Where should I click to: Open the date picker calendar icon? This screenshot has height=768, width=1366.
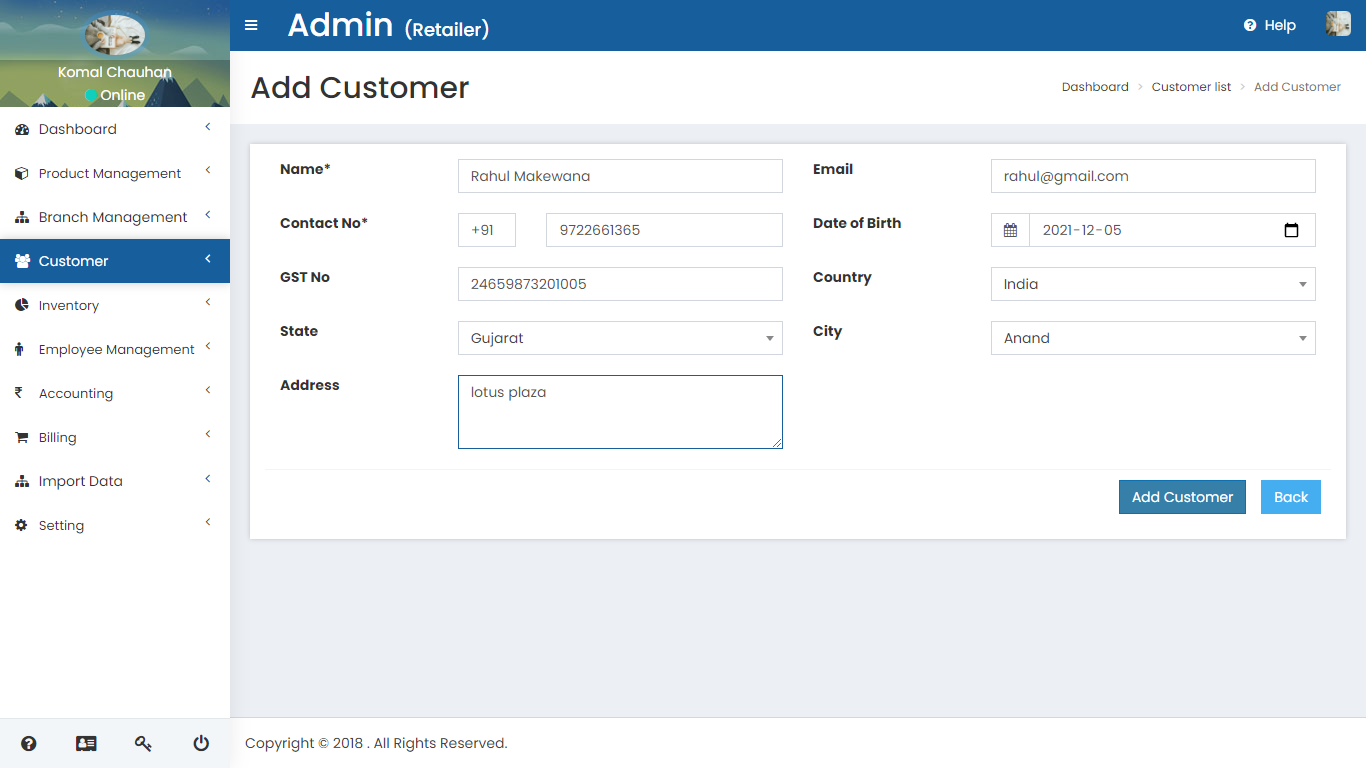coord(1291,230)
